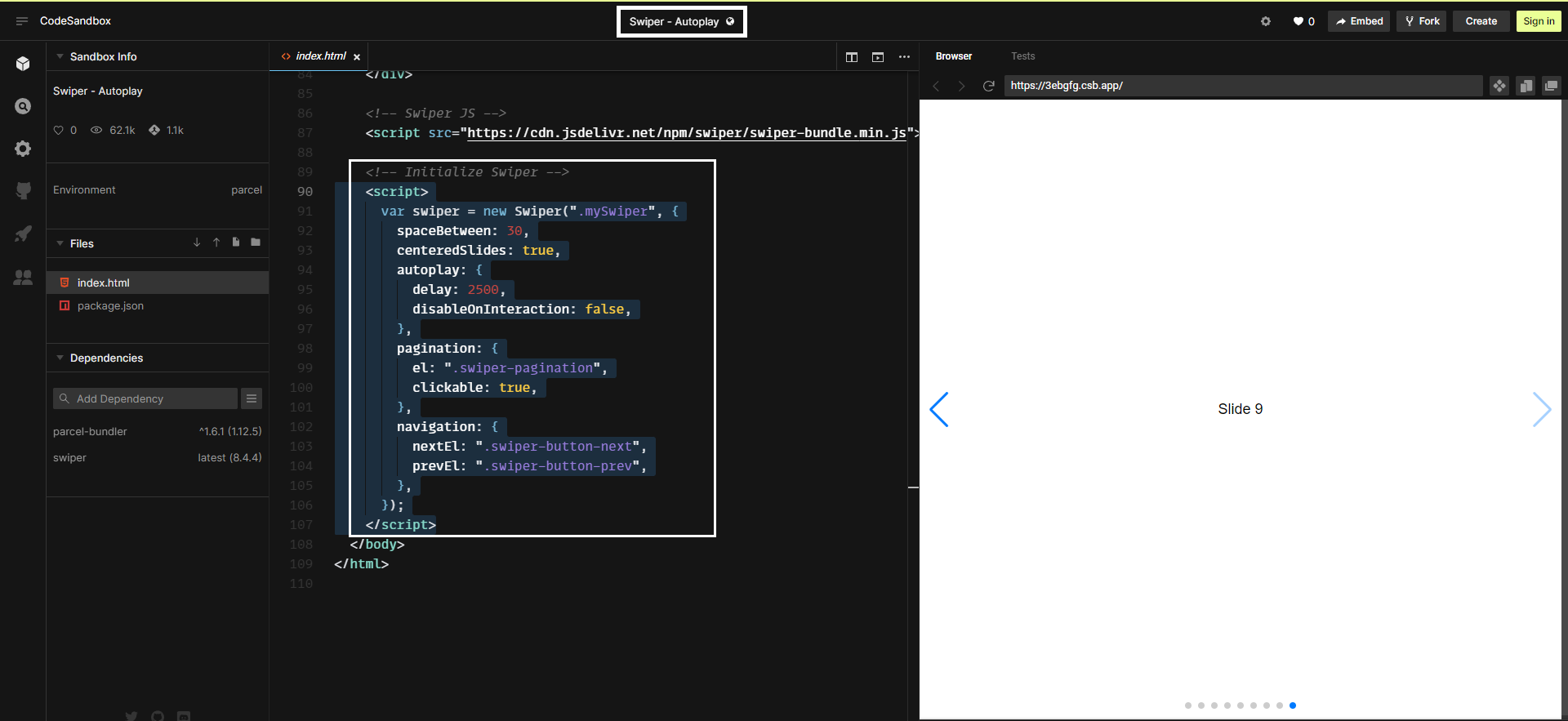Click the fifth pagination dot in preview
The height and width of the screenshot is (721, 1568).
(x=1241, y=705)
